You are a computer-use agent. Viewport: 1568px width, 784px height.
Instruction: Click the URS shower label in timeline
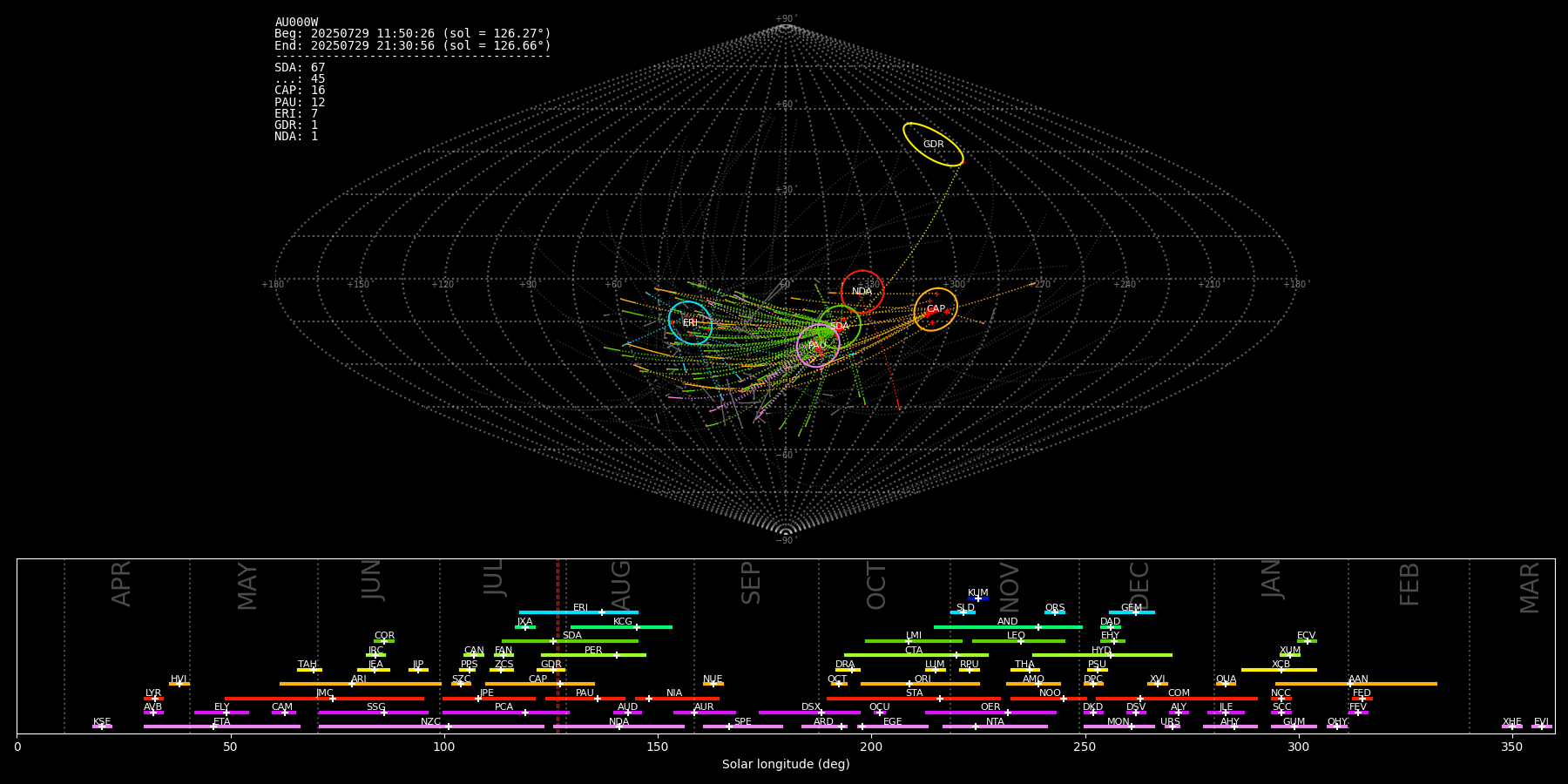click(1171, 722)
